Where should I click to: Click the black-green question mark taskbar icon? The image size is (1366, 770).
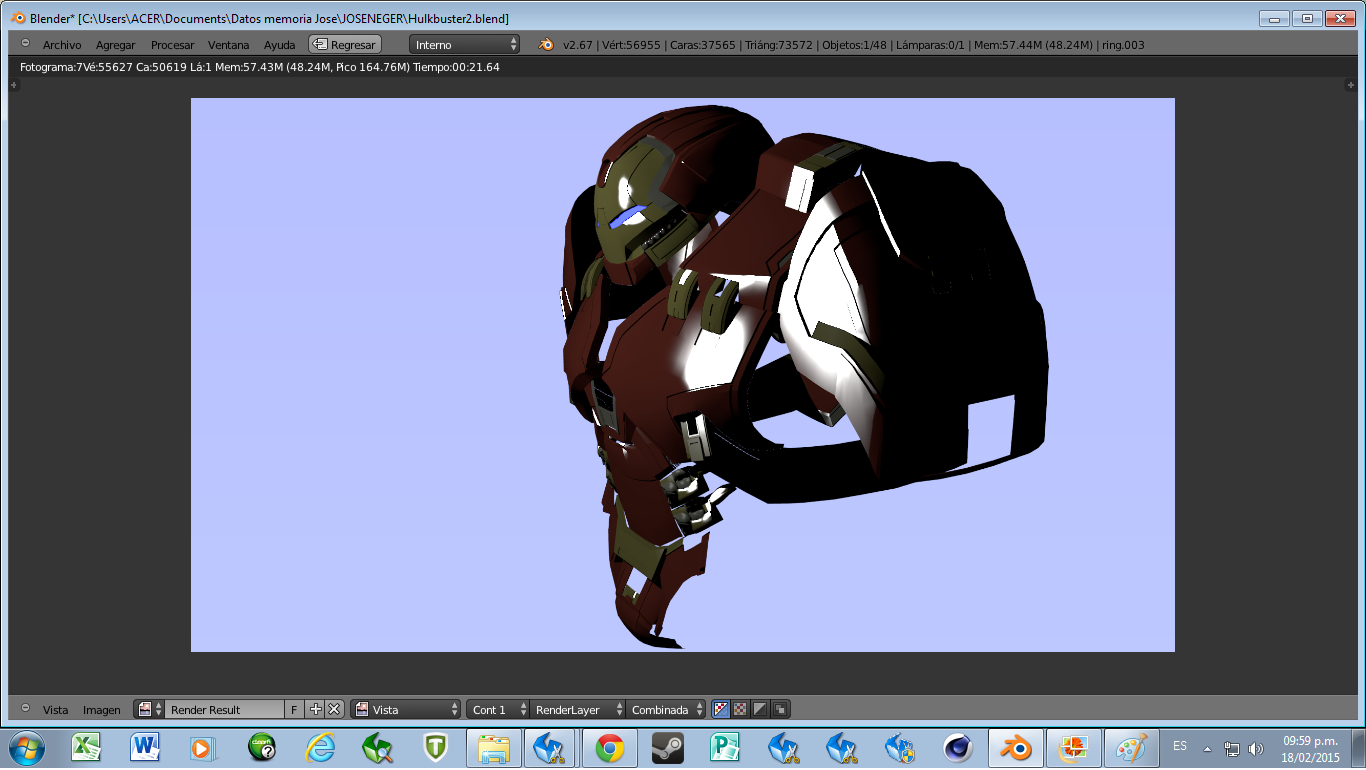[x=262, y=747]
